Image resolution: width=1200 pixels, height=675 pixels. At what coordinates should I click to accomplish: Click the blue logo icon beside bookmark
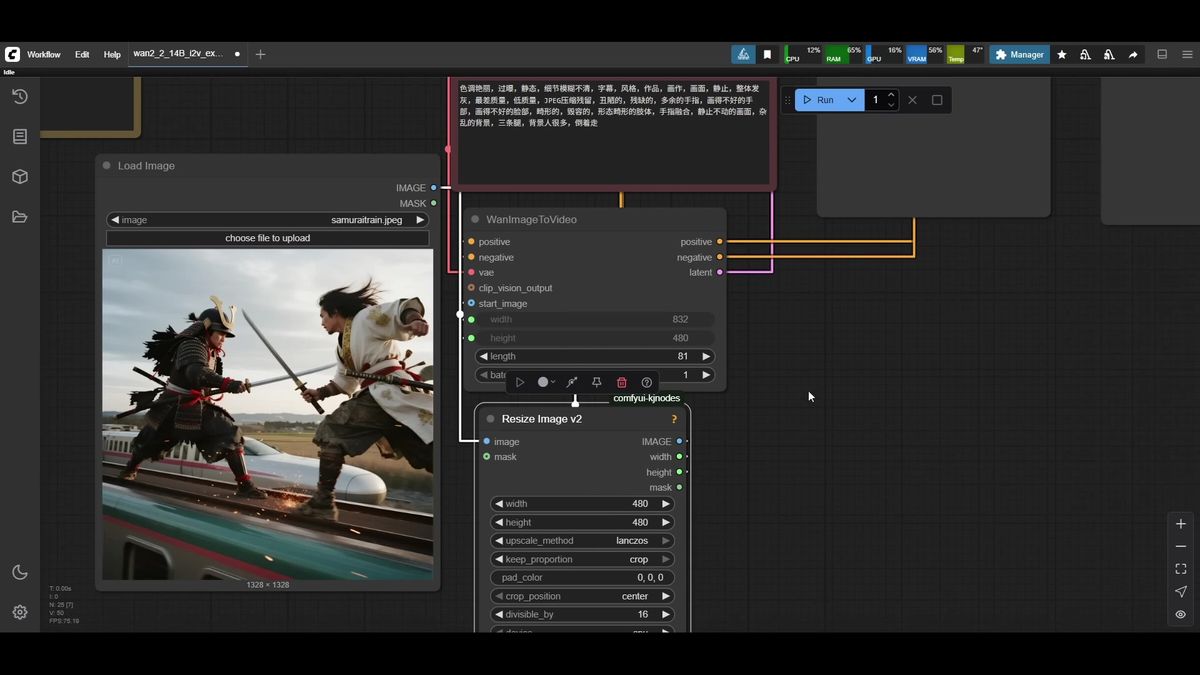743,54
